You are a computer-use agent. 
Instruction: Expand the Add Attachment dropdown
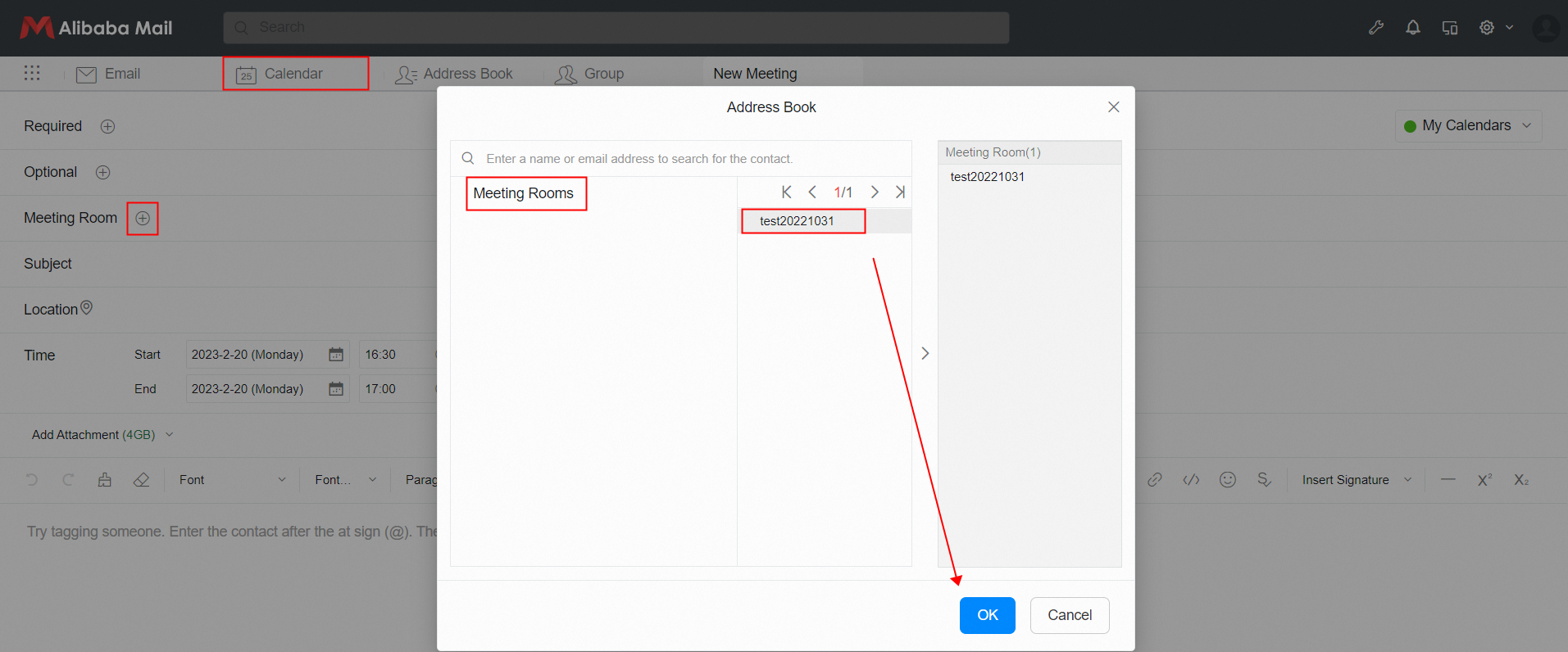169,435
